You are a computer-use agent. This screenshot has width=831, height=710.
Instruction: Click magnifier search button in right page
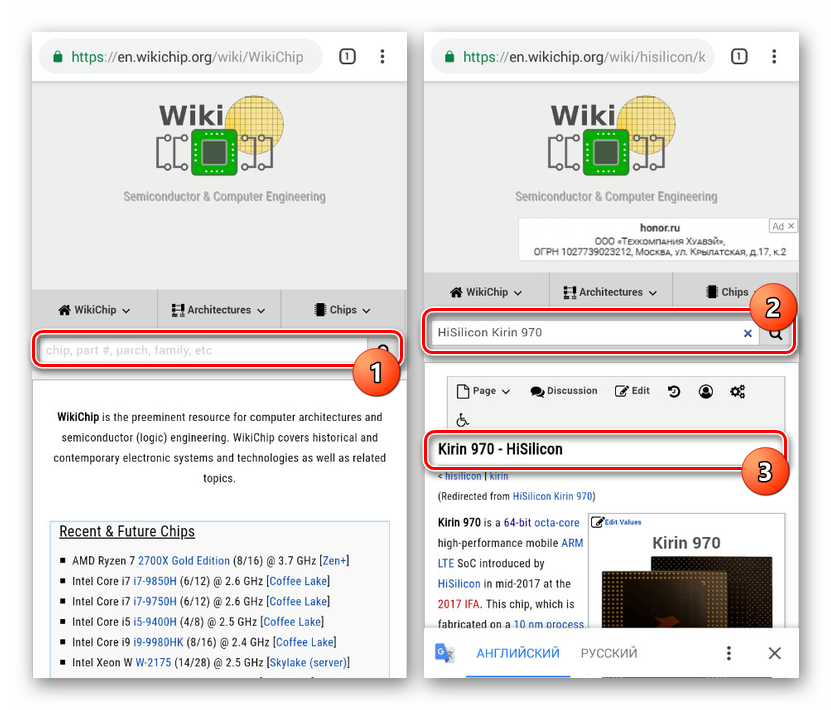(x=776, y=334)
